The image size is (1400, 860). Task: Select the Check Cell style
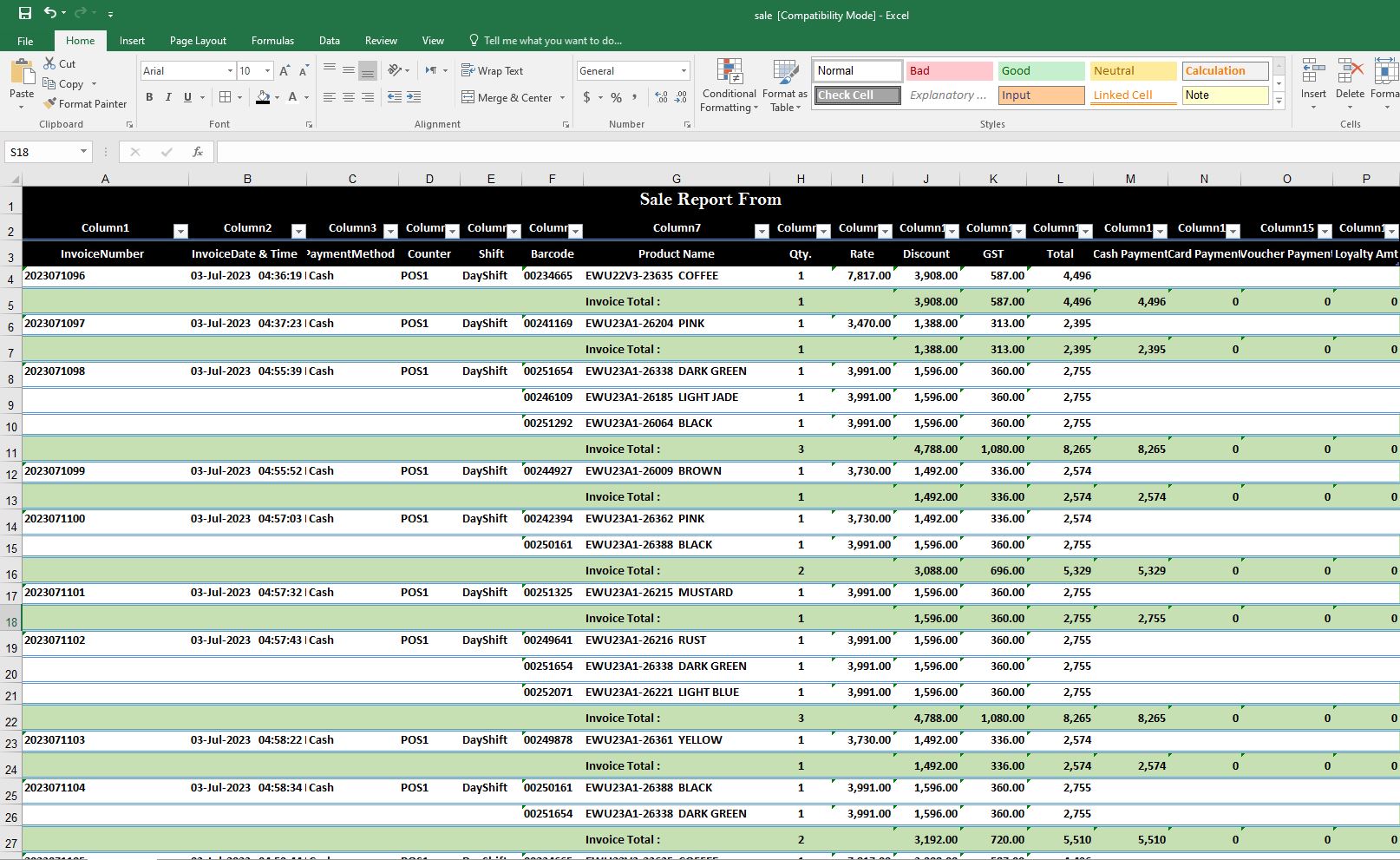pos(855,95)
